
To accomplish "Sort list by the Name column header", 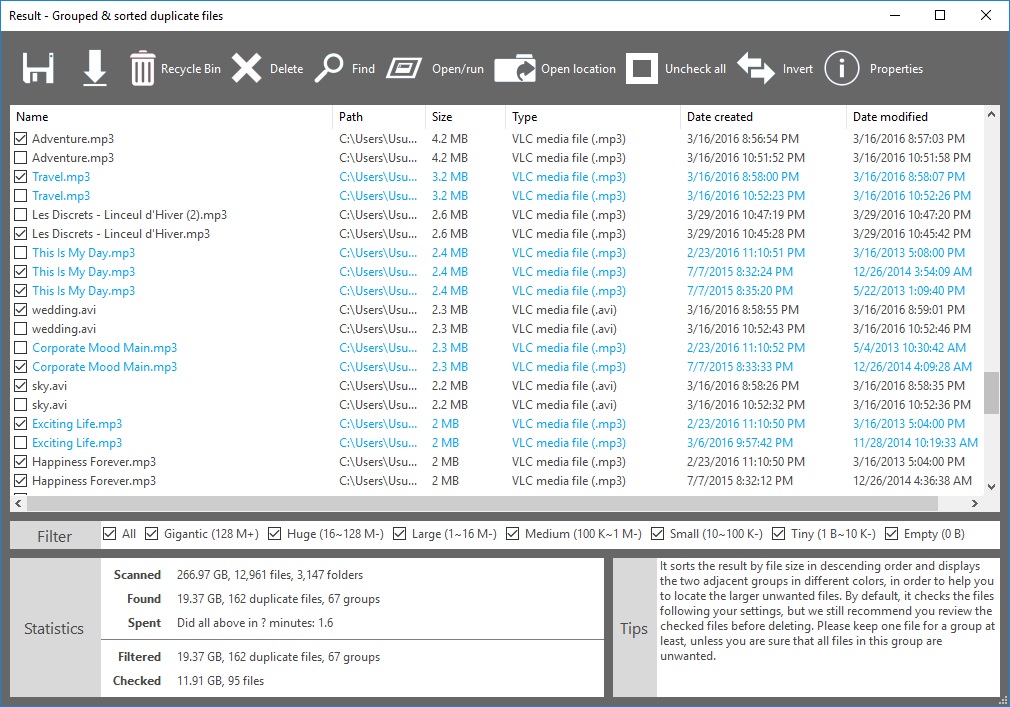I will (x=171, y=117).
